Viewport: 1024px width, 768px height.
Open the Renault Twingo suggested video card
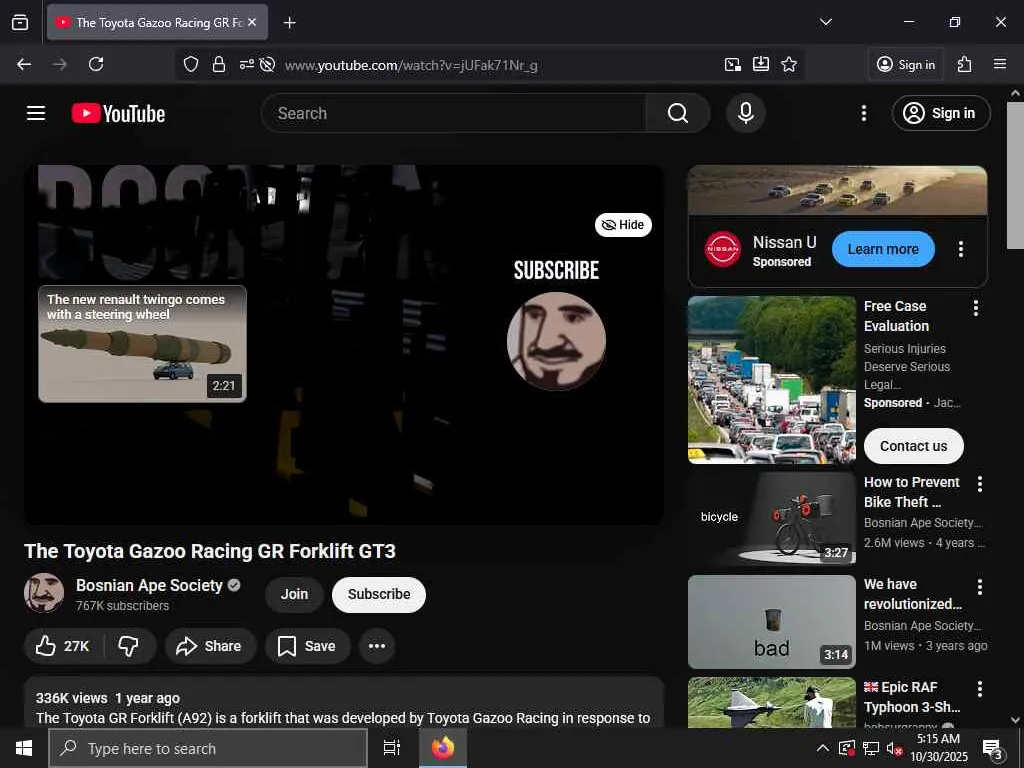pos(142,344)
